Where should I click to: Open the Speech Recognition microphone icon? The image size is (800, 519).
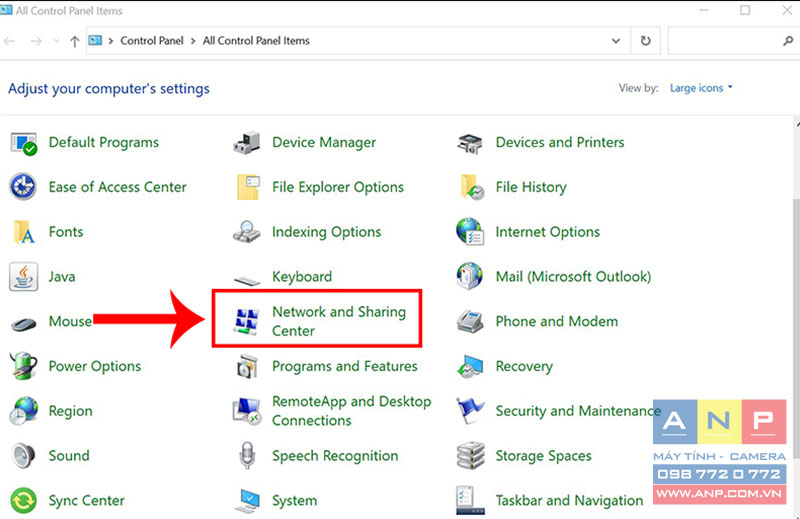[247, 455]
